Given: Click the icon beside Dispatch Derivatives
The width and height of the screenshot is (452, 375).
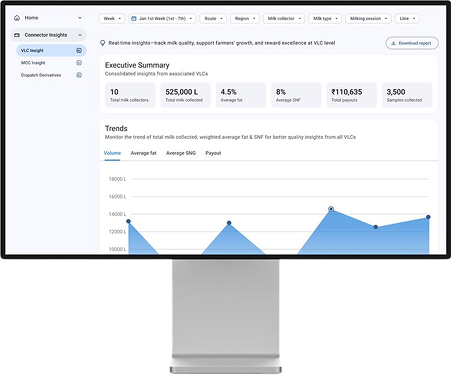Looking at the screenshot, I should pyautogui.click(x=79, y=75).
